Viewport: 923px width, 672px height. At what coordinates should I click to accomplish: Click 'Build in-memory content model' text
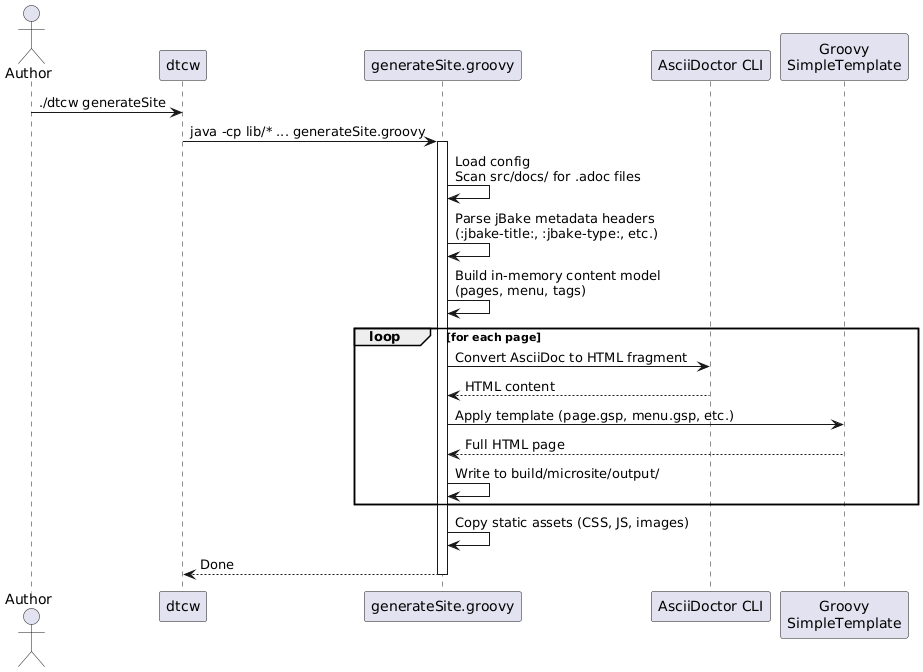coord(557,276)
